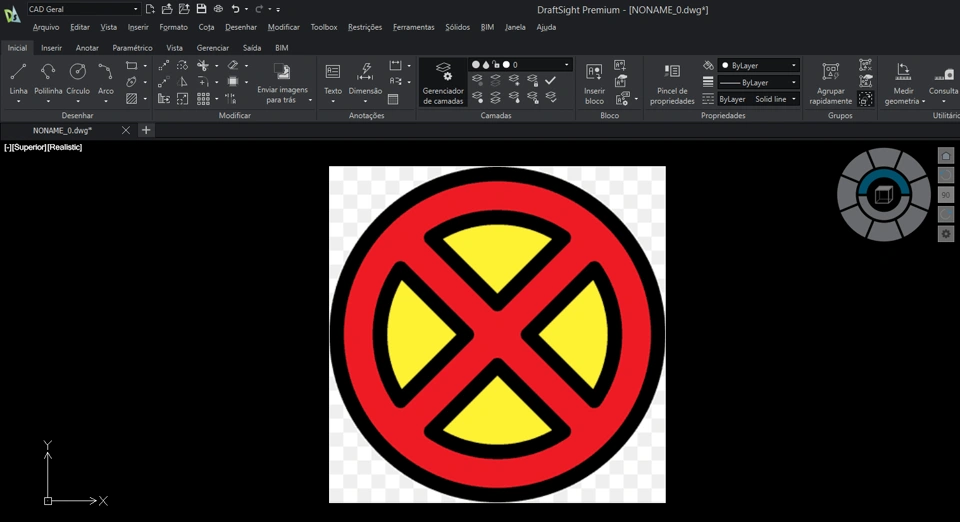
Task: Click the print icon in quick access toolbar
Action: coord(218,9)
